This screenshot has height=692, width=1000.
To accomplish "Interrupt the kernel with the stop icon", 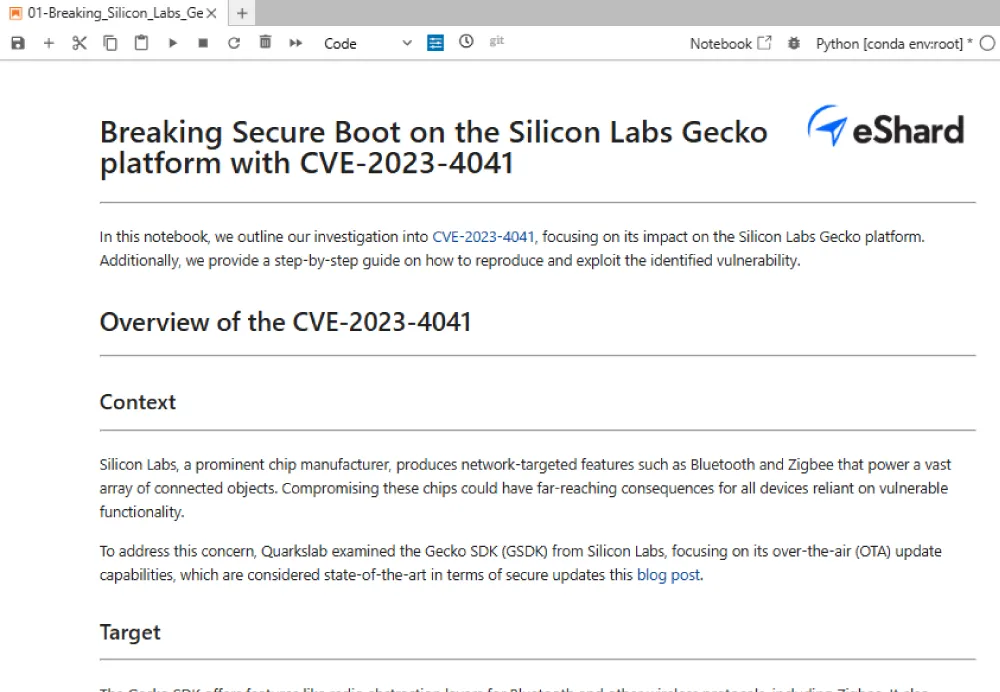I will (x=203, y=43).
